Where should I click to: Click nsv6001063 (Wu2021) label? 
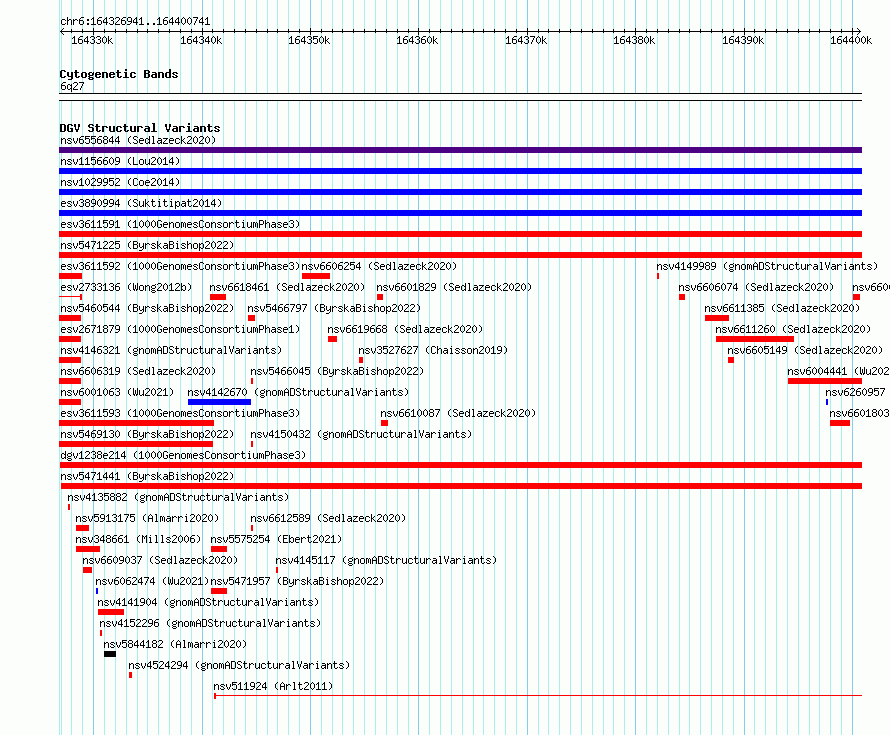(x=117, y=392)
